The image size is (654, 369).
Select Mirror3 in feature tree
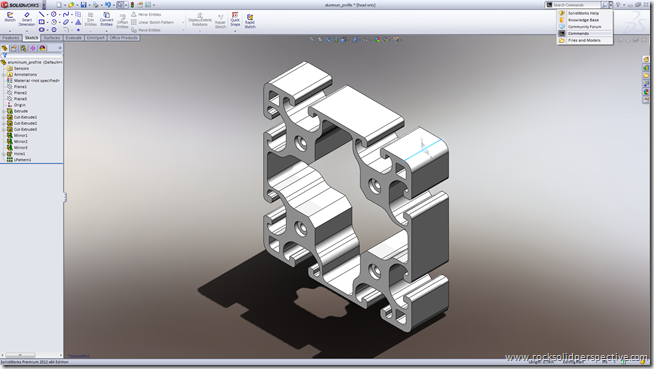click(x=18, y=148)
